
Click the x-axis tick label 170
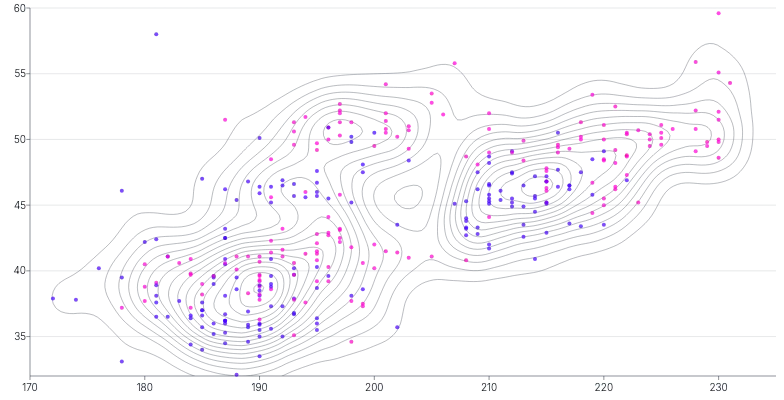(29, 387)
